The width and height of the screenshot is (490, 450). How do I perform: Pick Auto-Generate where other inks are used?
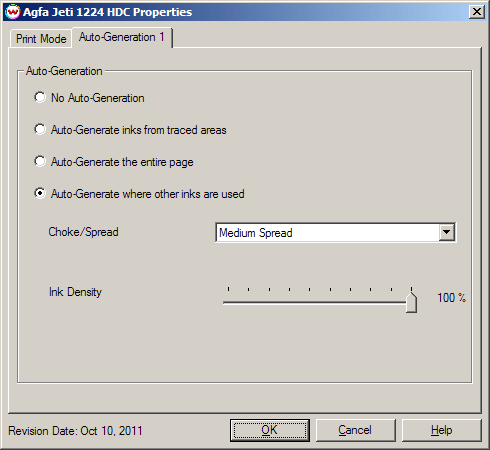coord(40,193)
